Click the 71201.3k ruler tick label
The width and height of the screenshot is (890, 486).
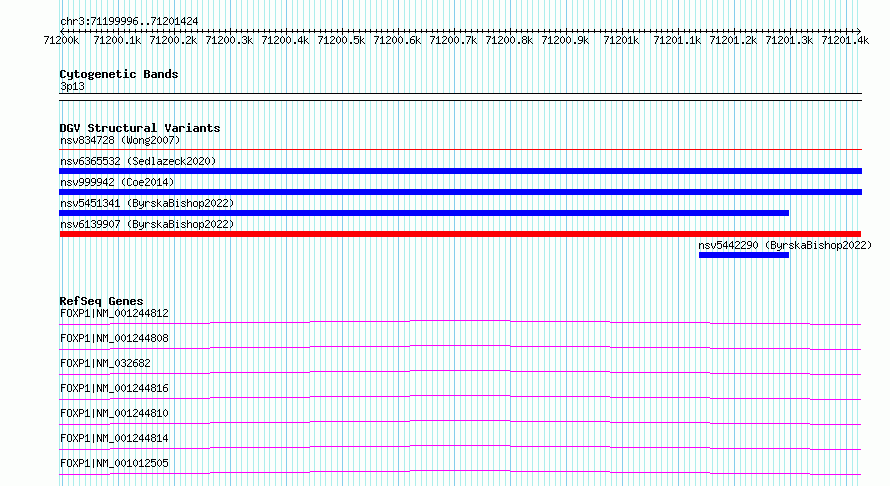click(x=789, y=40)
